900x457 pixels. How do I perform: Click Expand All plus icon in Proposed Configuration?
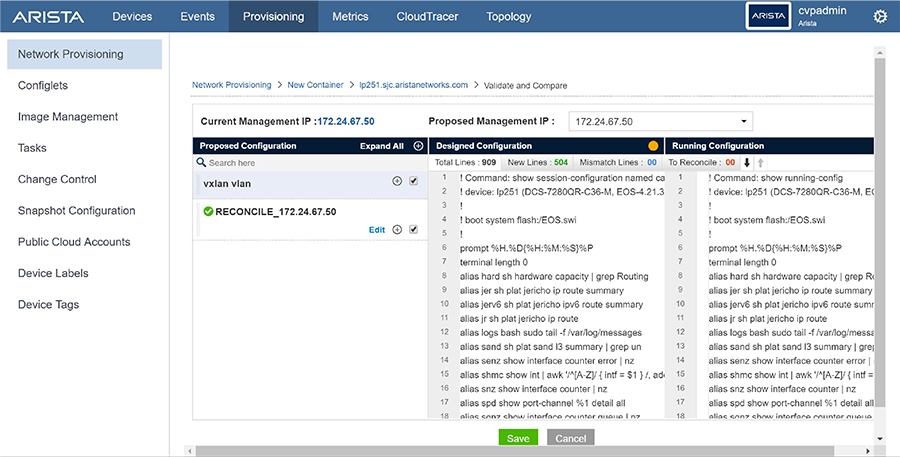click(x=418, y=146)
